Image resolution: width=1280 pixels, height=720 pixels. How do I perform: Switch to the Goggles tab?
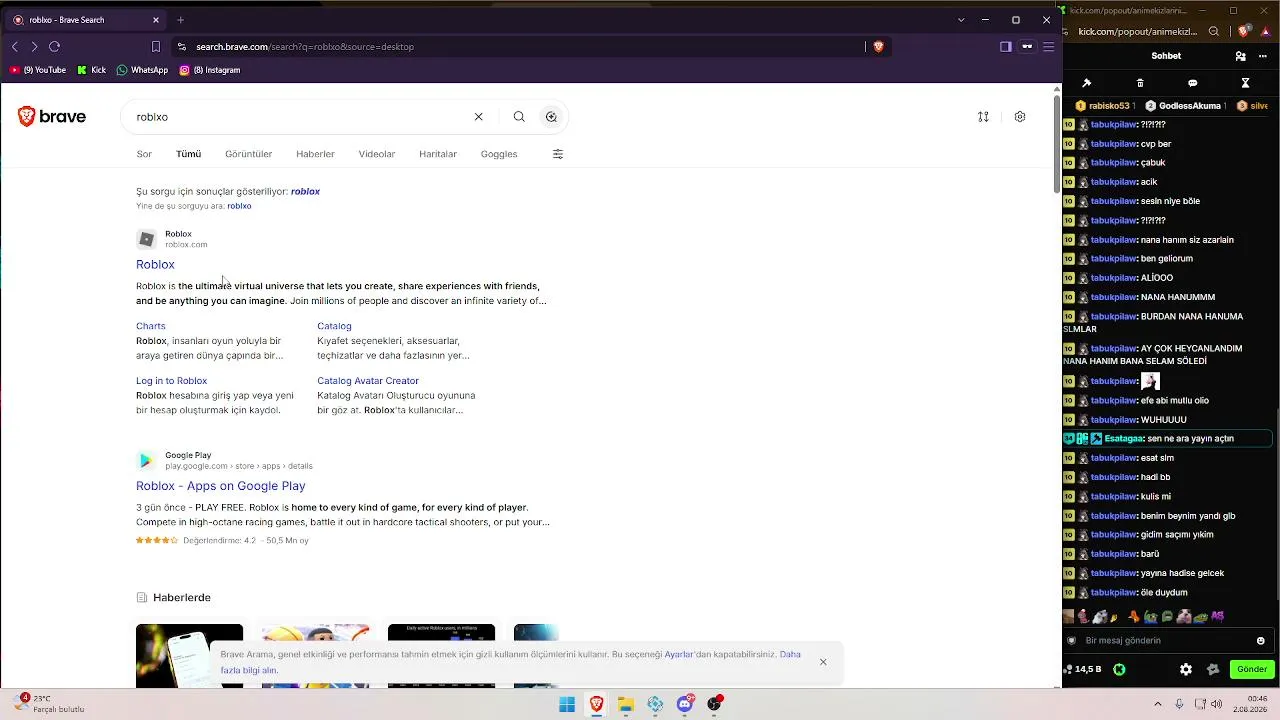pyautogui.click(x=499, y=154)
